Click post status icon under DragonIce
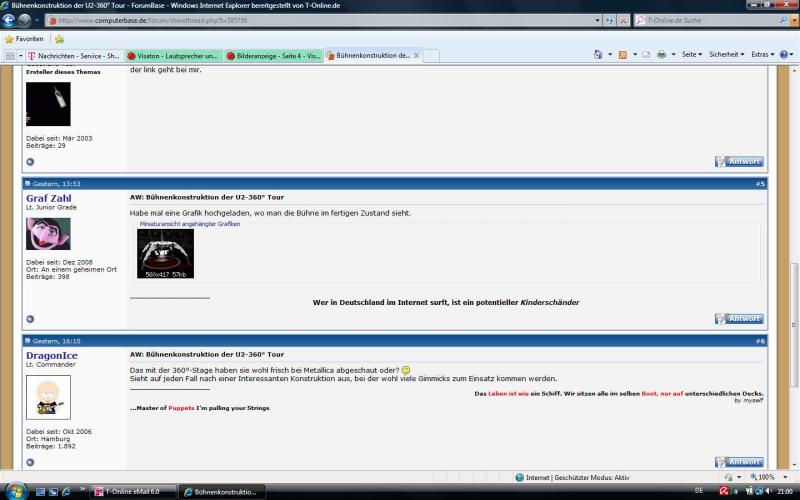This screenshot has height=500, width=800. tap(30, 462)
